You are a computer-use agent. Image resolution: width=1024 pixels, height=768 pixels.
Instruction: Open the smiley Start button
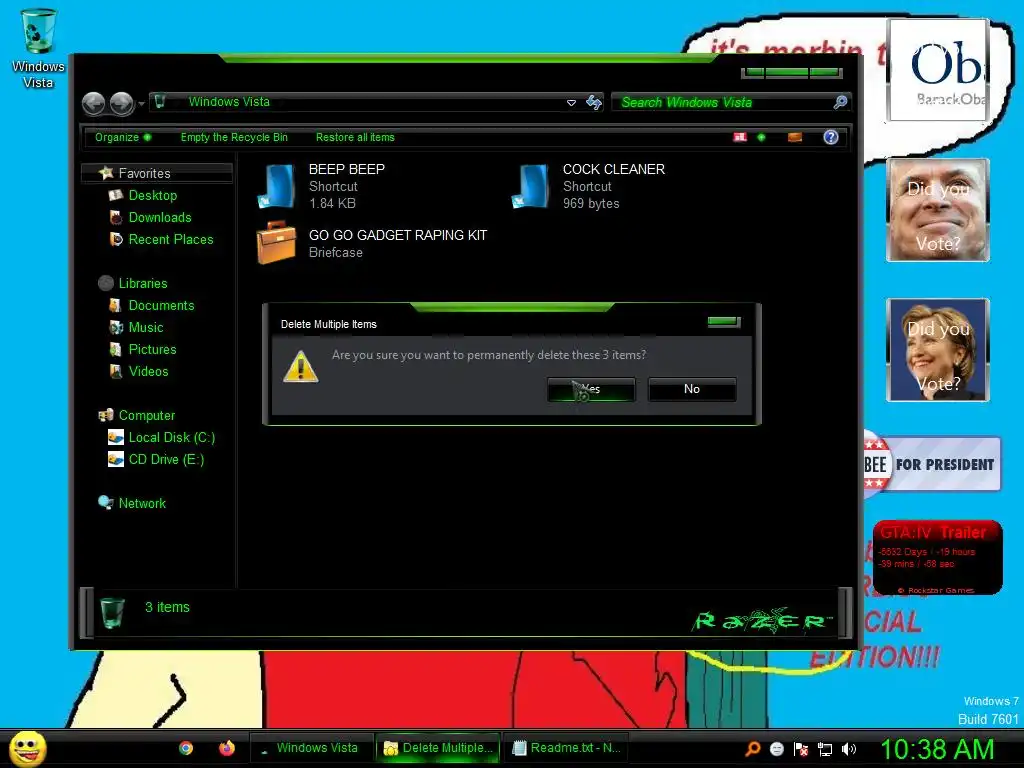pos(27,748)
